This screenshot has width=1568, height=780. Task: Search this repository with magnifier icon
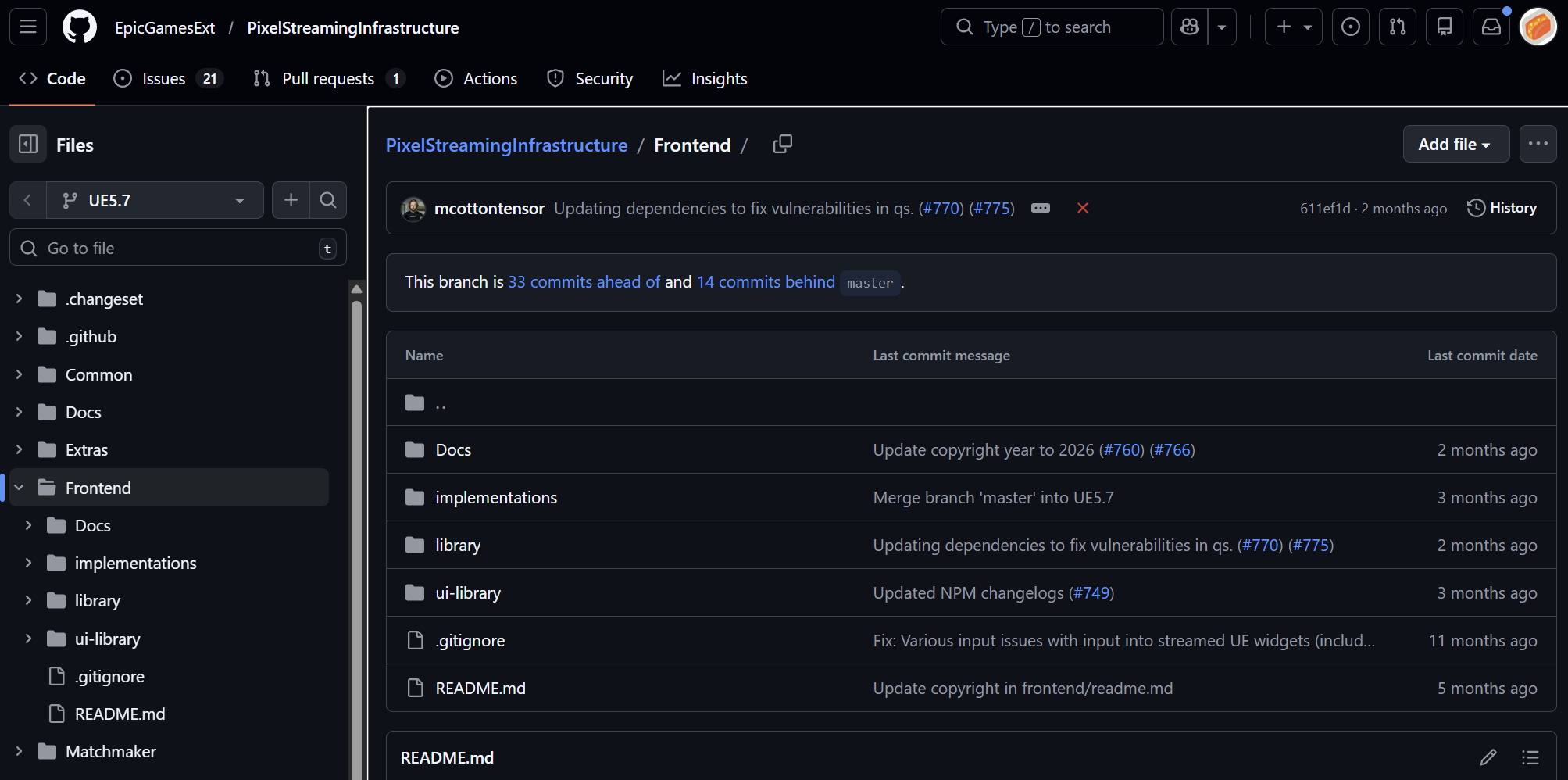pos(328,200)
